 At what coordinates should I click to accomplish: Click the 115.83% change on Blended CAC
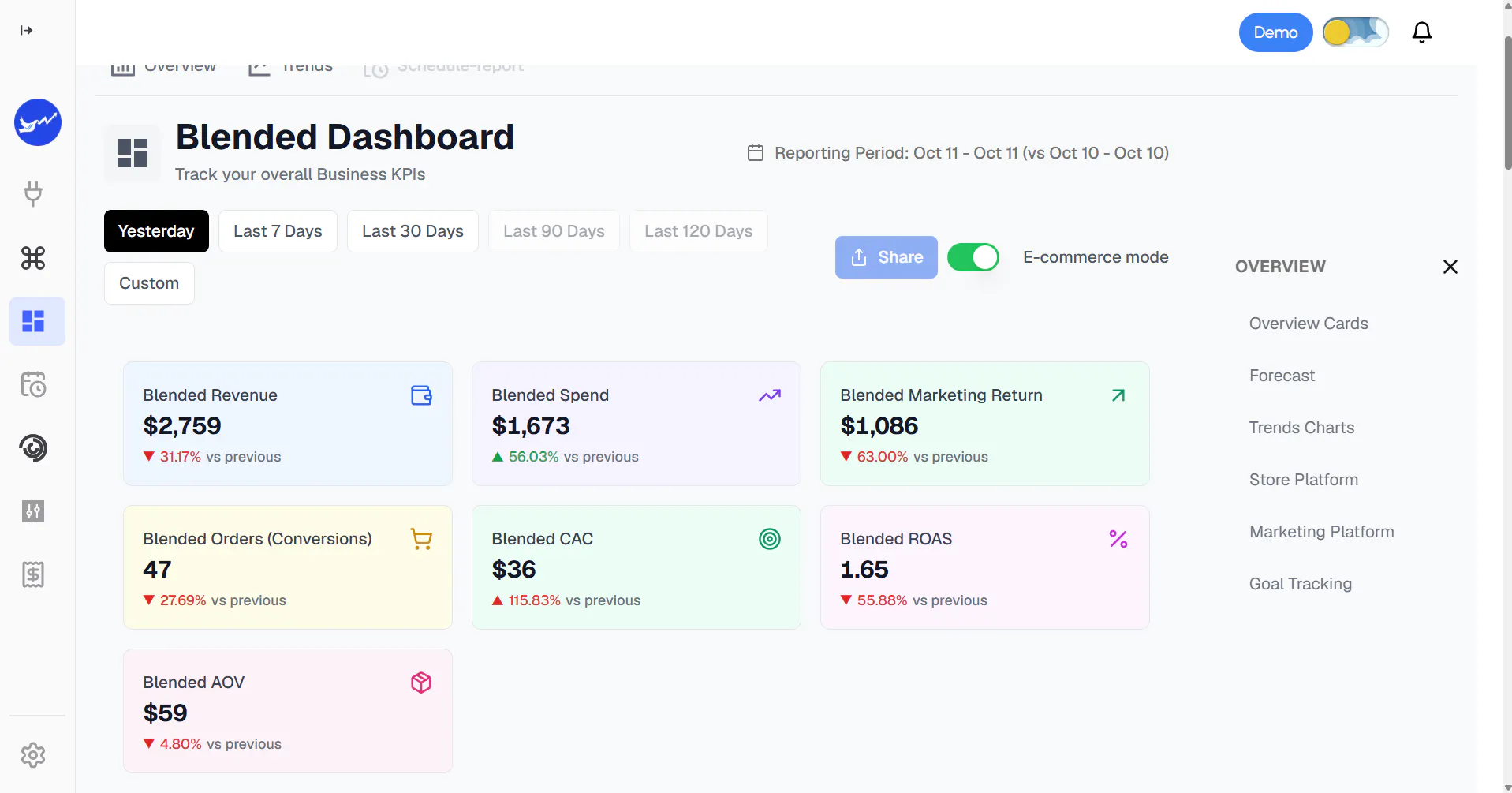(x=535, y=600)
